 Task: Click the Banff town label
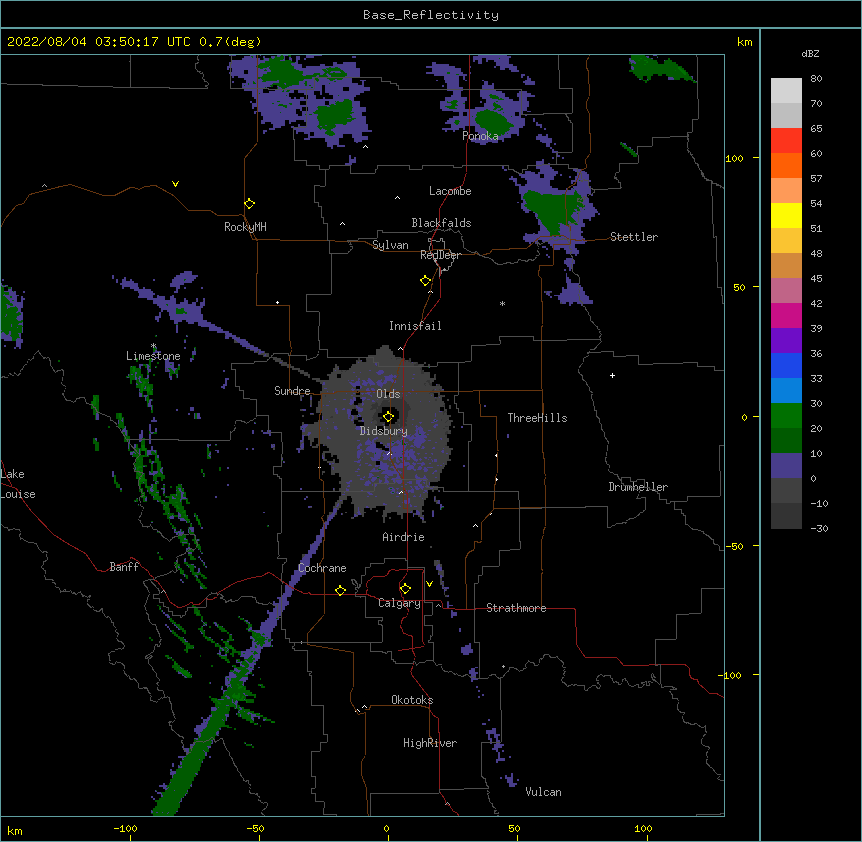[x=124, y=567]
